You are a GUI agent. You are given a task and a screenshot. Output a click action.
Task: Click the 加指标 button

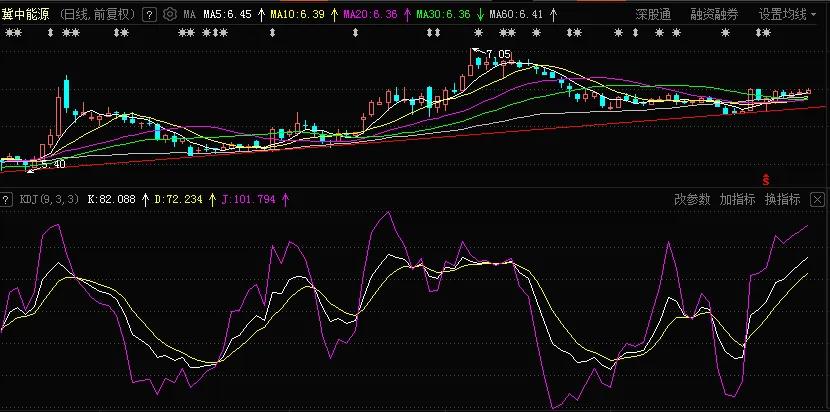click(x=737, y=199)
